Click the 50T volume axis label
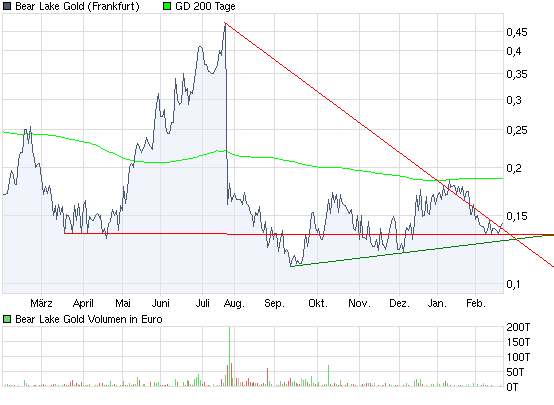Image resolution: width=554 pixels, height=405 pixels. (515, 372)
